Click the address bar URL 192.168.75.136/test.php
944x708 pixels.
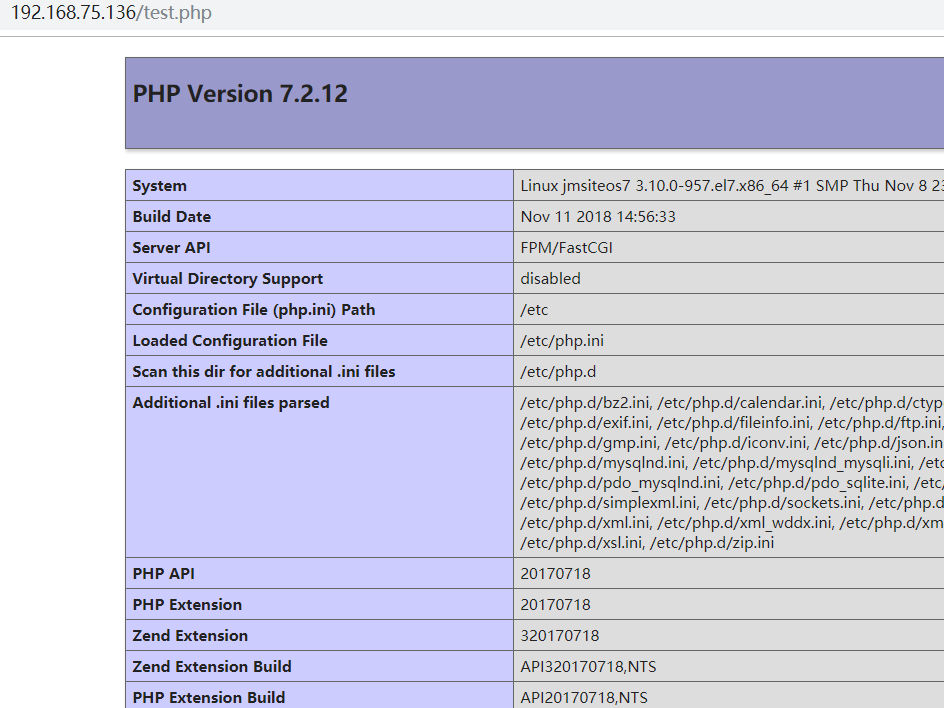coord(111,13)
